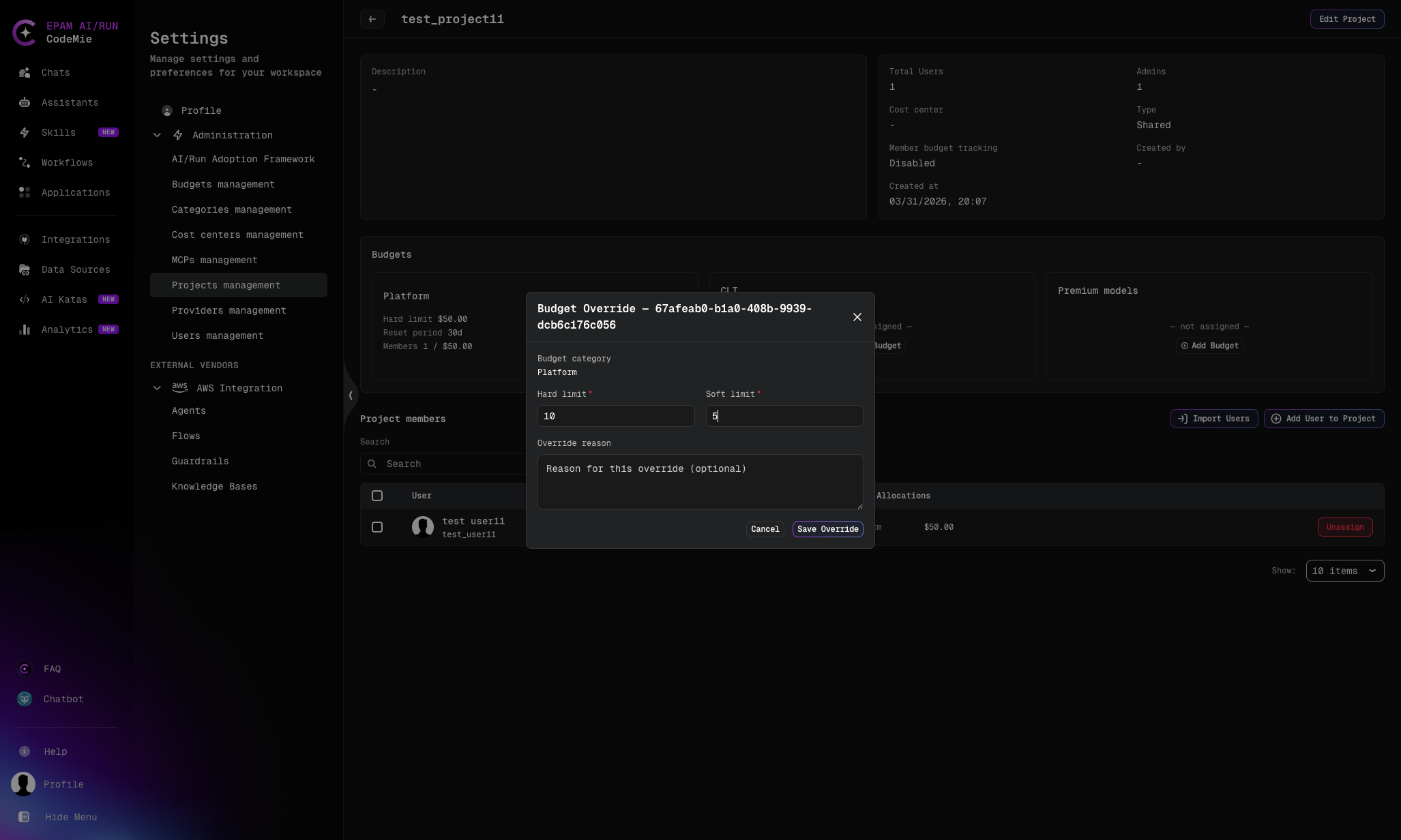Viewport: 1401px width, 840px height.
Task: Click the Import Users arrow icon
Action: [x=1183, y=419]
